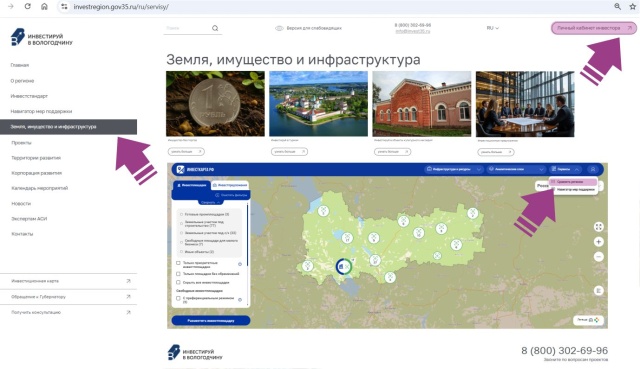This screenshot has height=369, width=640.
Task: Switch to Инвестплощадки tab on map panel
Action: (x=191, y=185)
